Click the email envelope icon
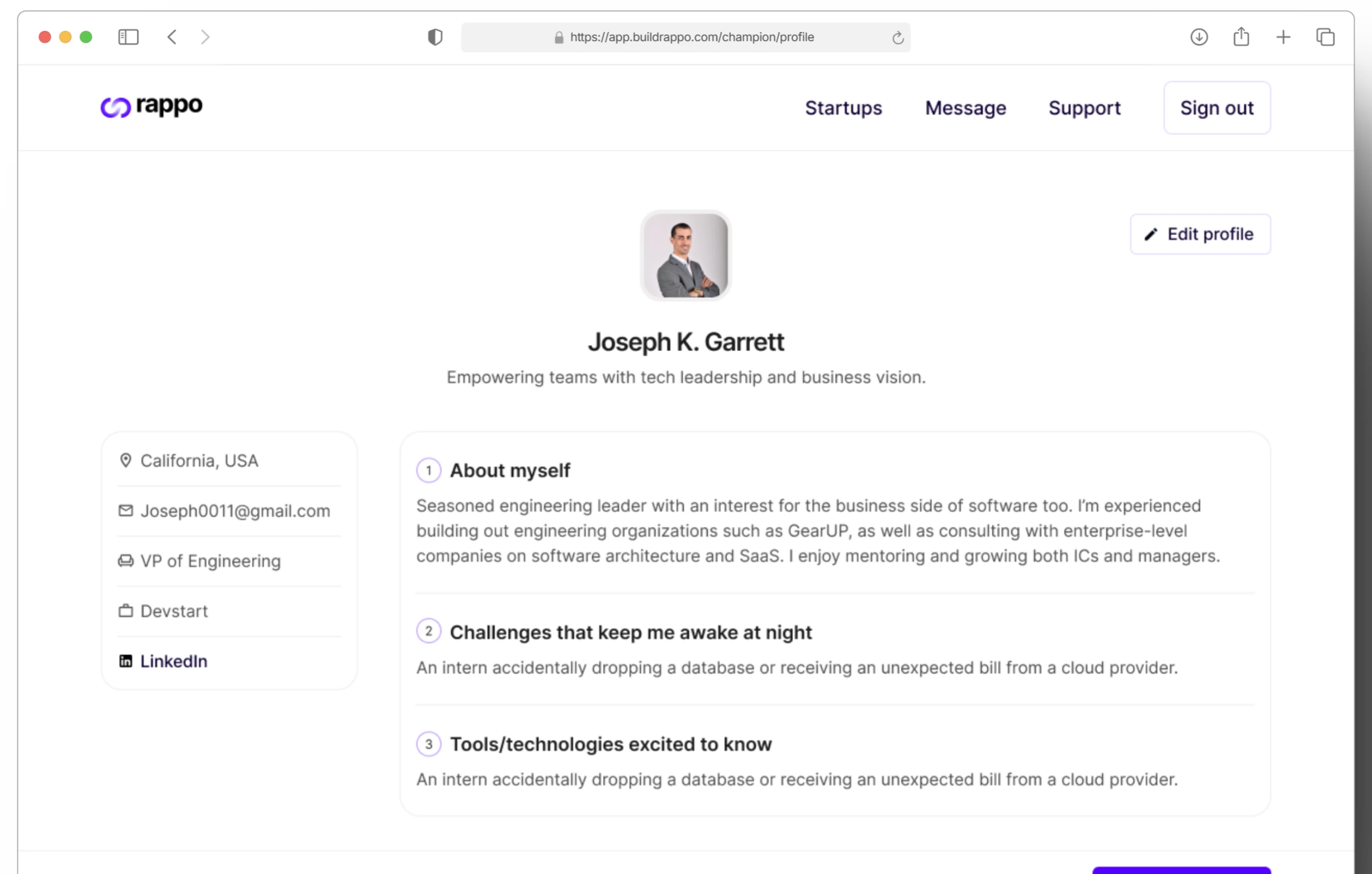 (x=126, y=511)
